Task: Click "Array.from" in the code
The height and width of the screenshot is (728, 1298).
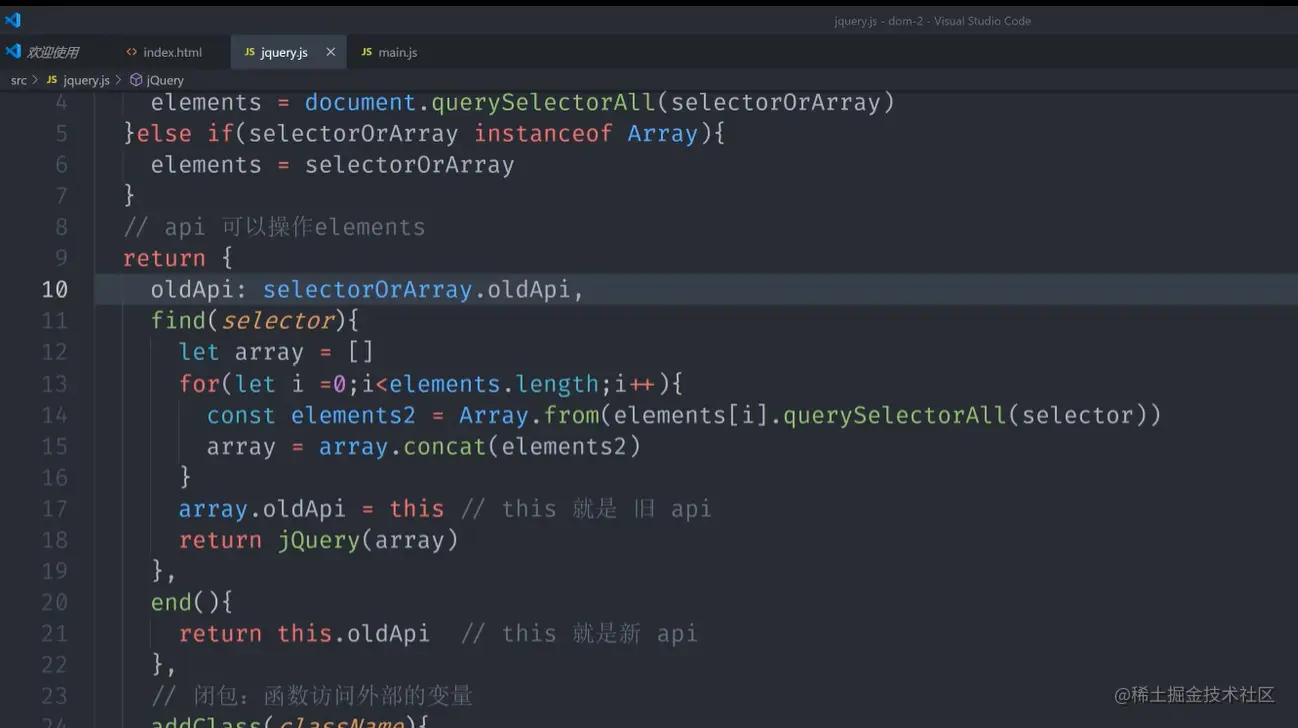Action: pos(529,415)
